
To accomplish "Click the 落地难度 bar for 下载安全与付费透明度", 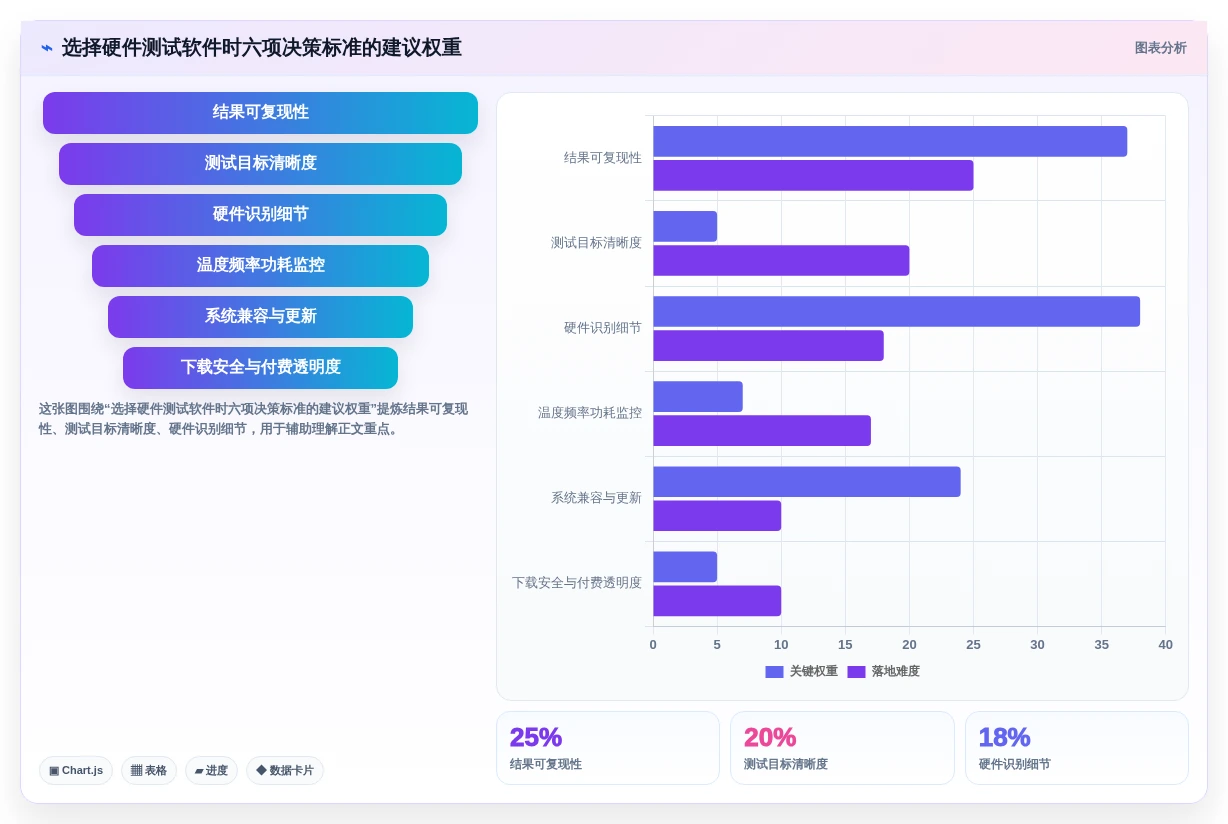I will point(717,600).
